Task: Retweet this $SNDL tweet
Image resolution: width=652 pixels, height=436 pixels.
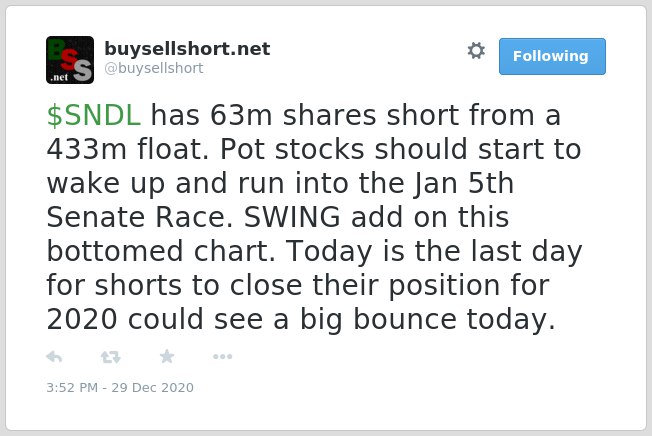Action: pos(111,357)
